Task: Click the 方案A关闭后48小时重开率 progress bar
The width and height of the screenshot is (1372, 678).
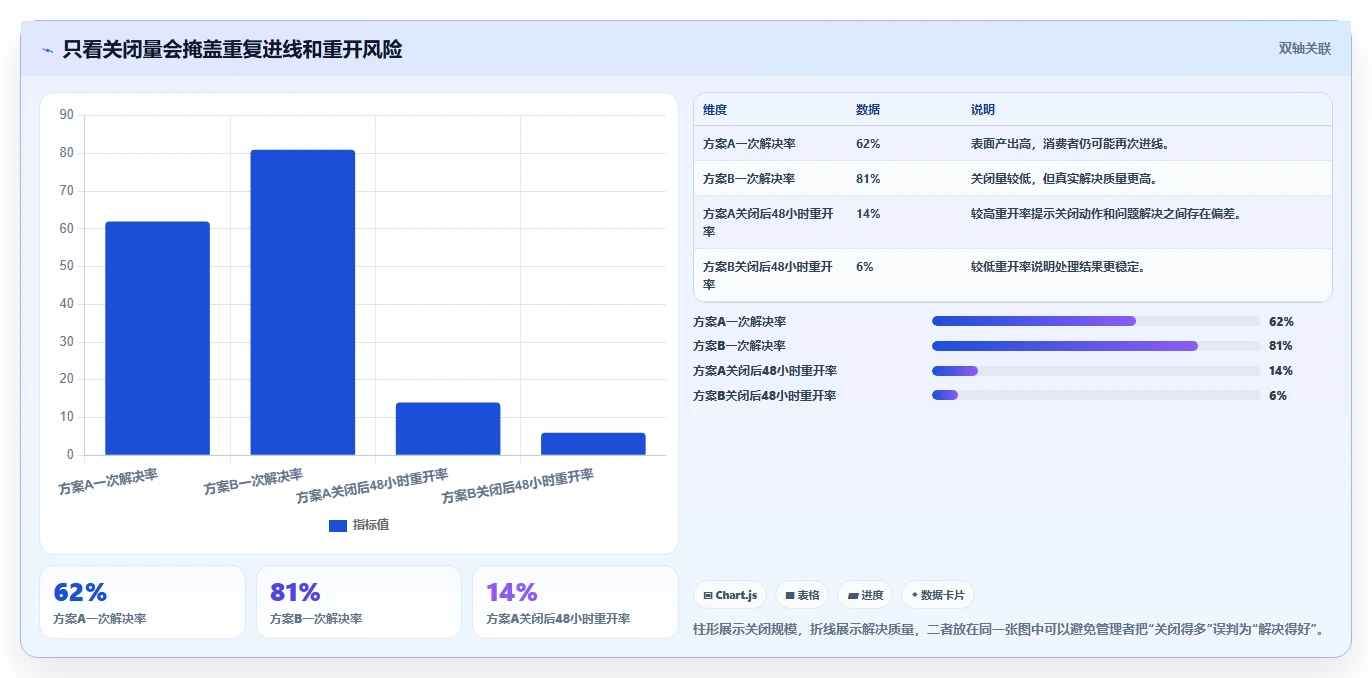Action: click(x=1096, y=371)
